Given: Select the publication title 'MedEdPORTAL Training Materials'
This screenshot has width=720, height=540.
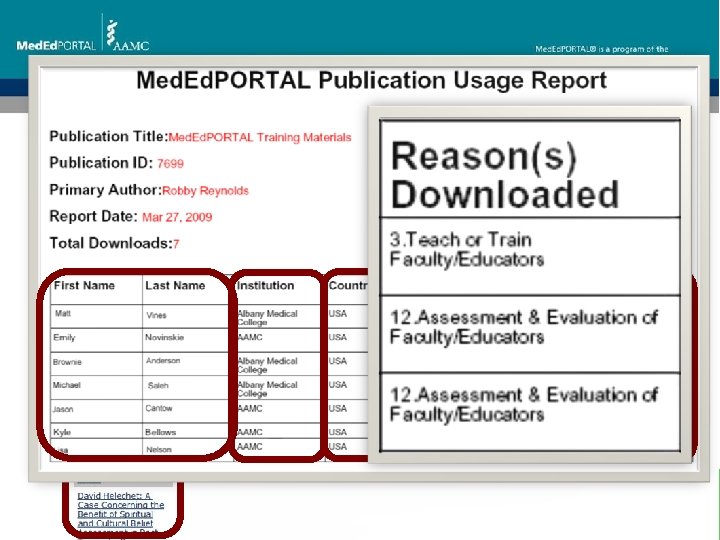Looking at the screenshot, I should coord(260,137).
